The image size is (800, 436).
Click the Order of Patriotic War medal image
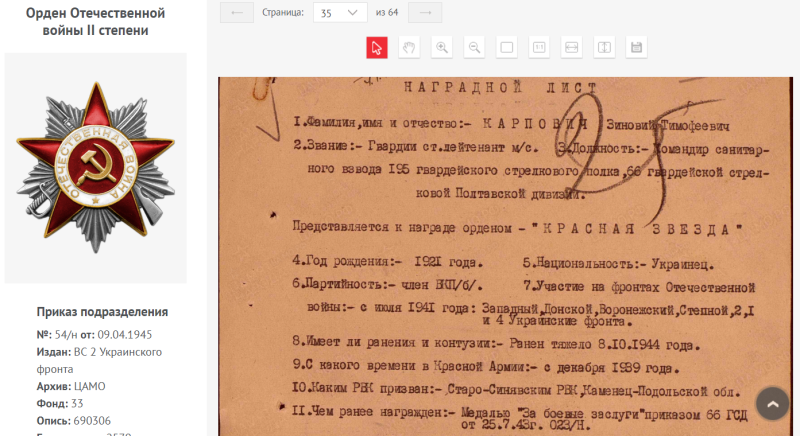[x=95, y=168]
